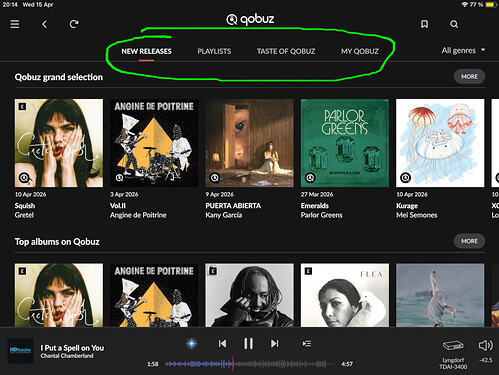Open the Kurage jellyfish album cover
The height and width of the screenshot is (375, 499).
(440, 143)
